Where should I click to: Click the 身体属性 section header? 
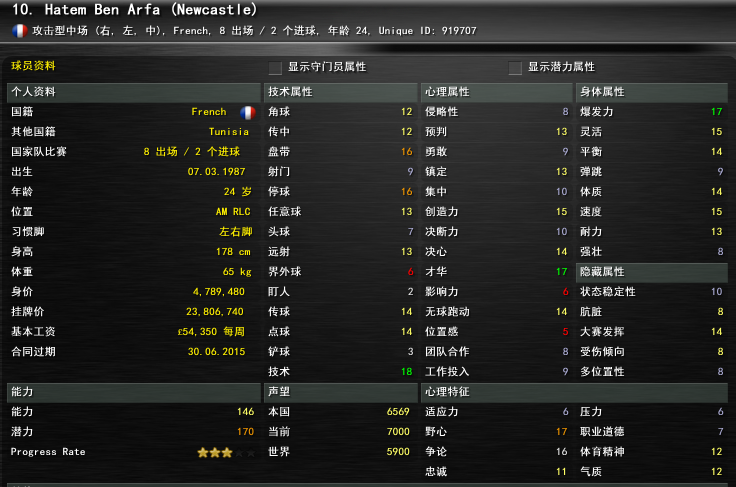[x=652, y=92]
